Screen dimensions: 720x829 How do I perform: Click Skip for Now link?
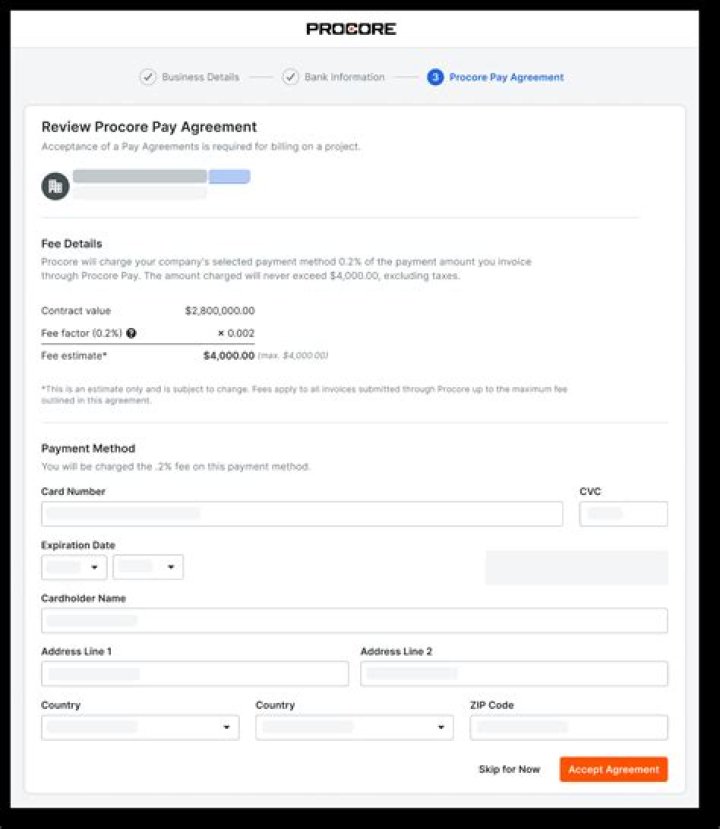(x=509, y=769)
